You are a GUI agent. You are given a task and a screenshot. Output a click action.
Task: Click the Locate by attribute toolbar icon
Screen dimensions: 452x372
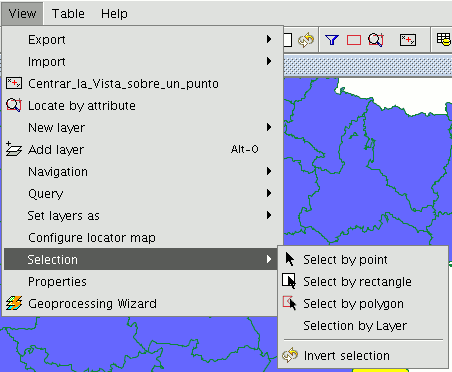(x=376, y=40)
